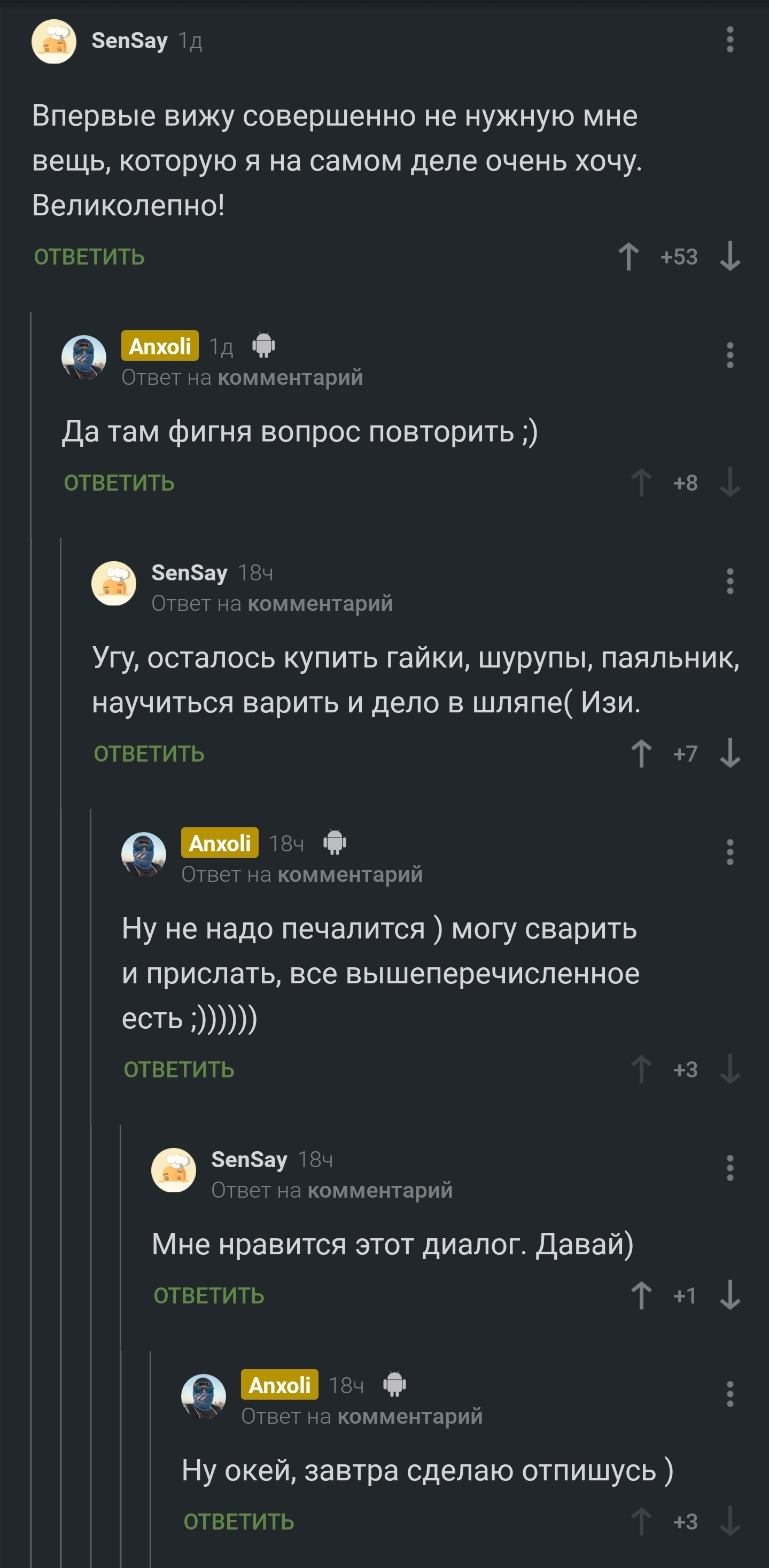Open options menu for Anxoli's first reply
769x1568 pixels.
729,355
